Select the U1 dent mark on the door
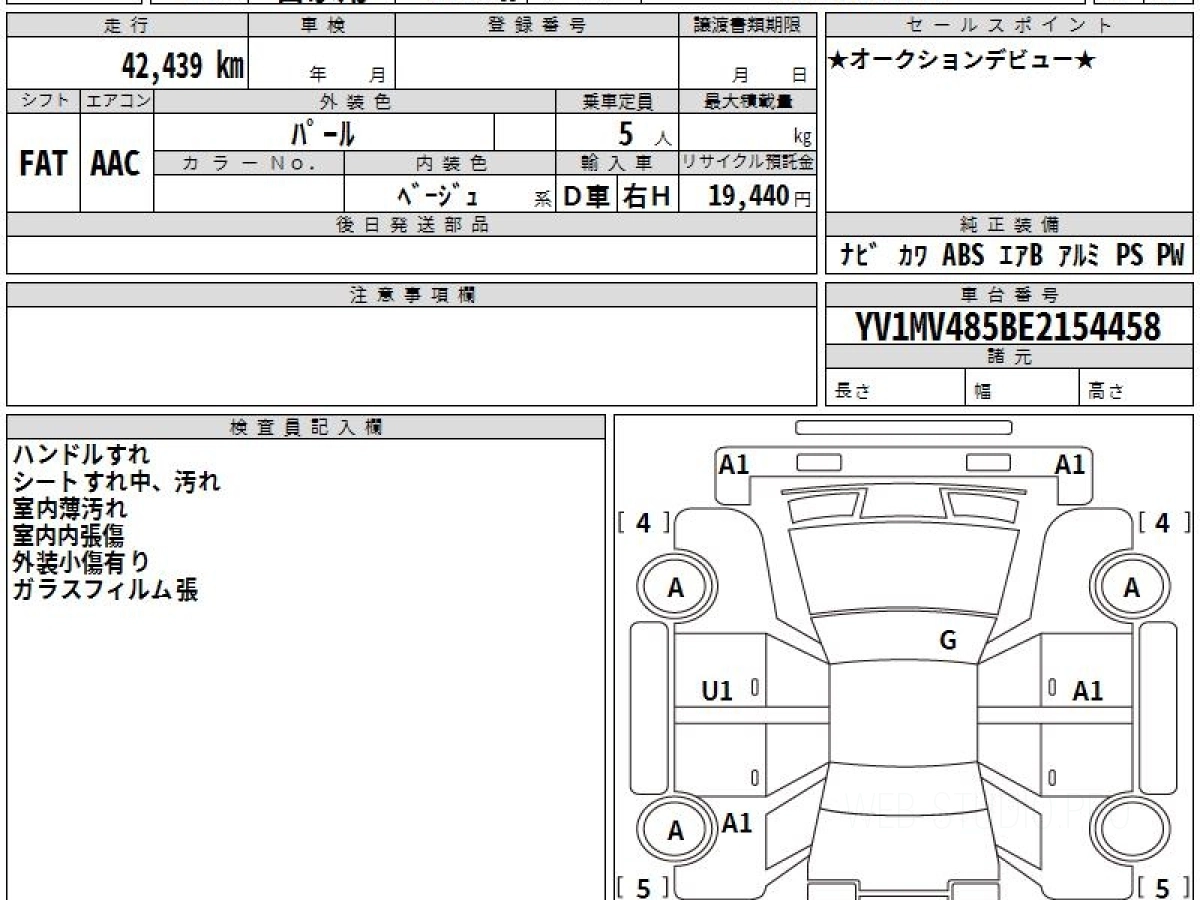The height and width of the screenshot is (900, 1200). (717, 690)
